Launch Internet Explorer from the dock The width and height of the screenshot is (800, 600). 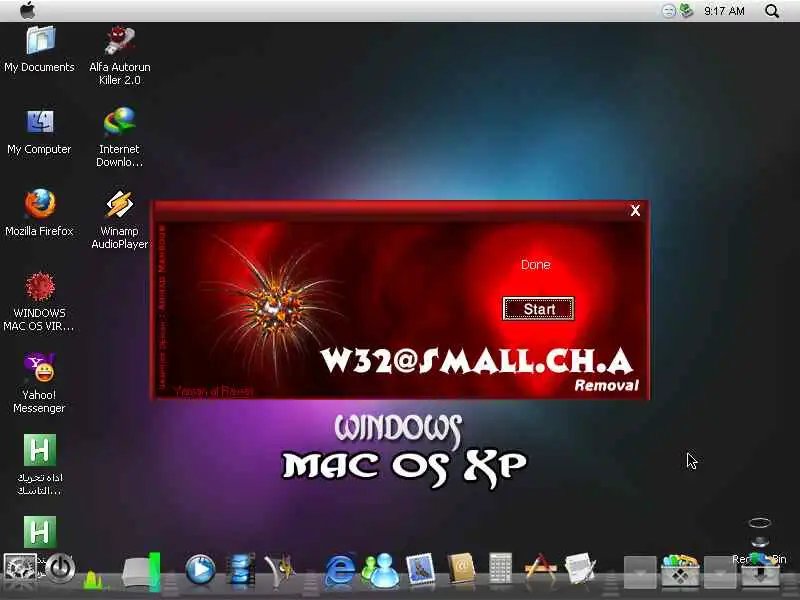[x=340, y=569]
